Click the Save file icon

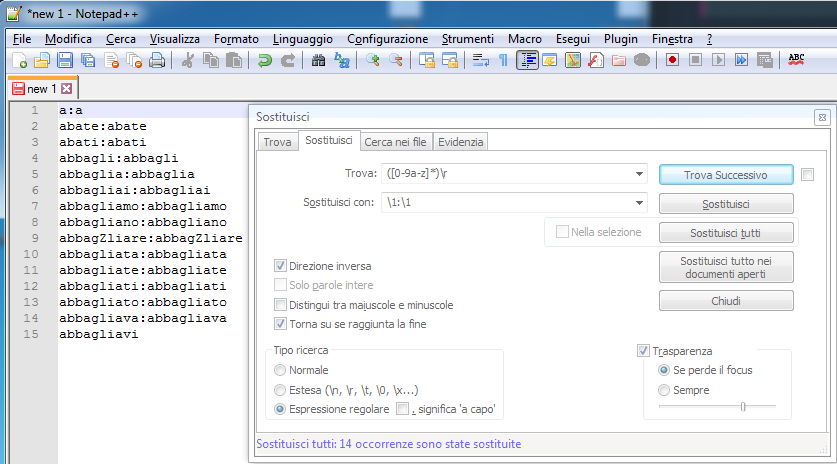click(65, 60)
